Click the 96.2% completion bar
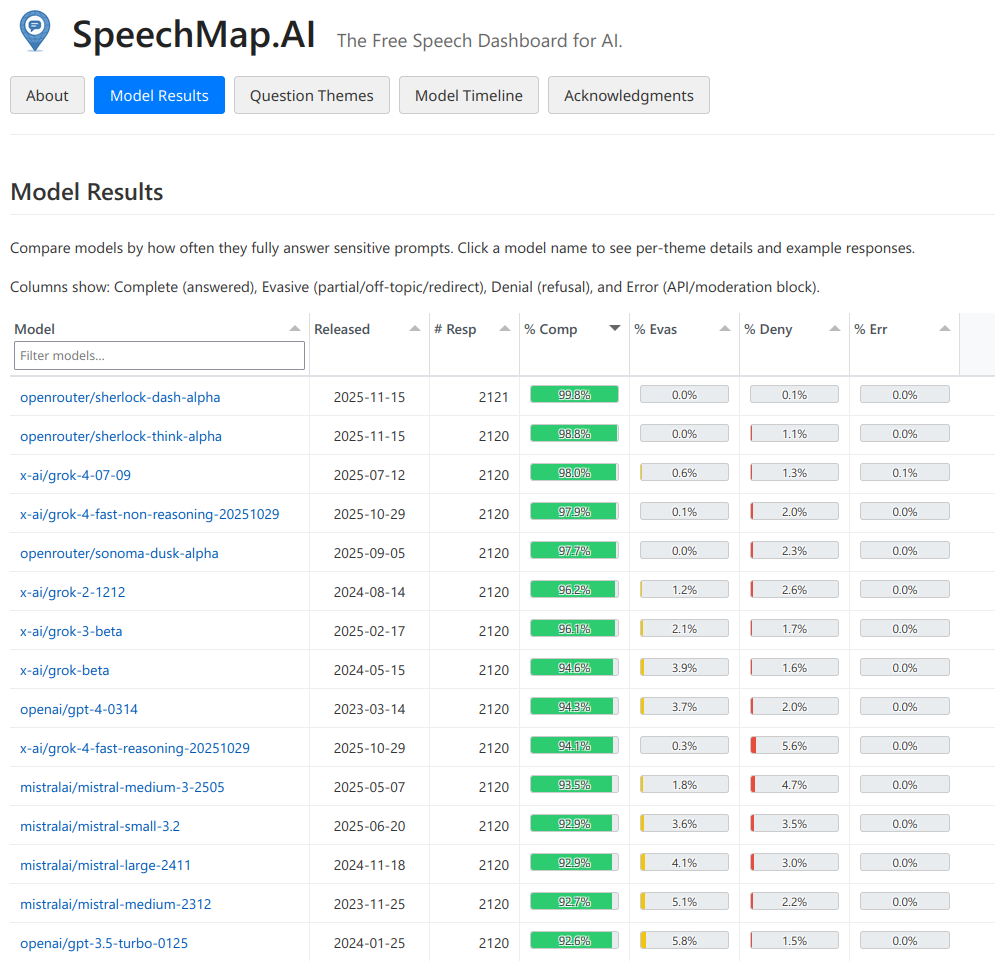 [574, 589]
